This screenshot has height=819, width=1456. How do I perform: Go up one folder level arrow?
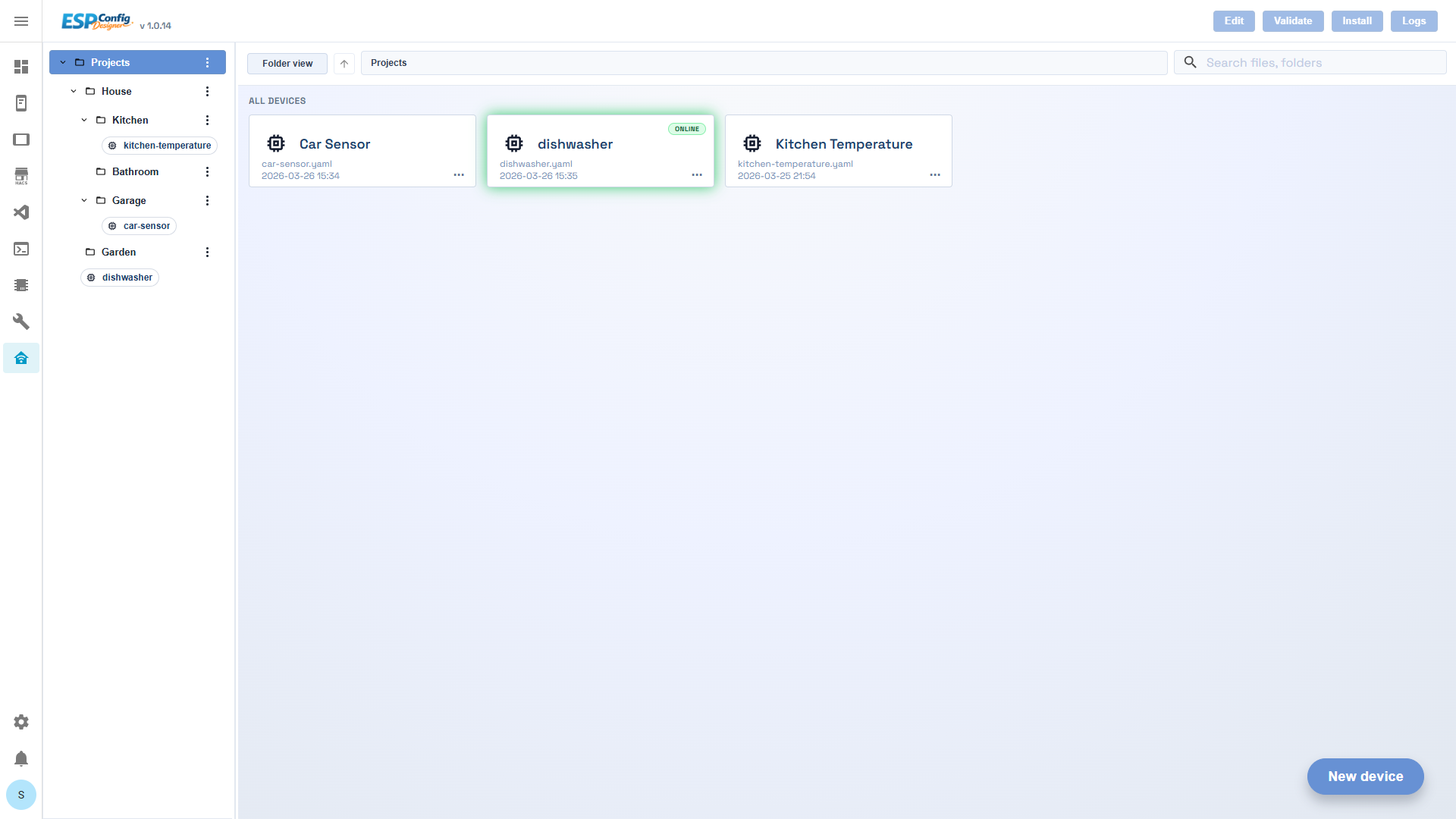tap(344, 64)
